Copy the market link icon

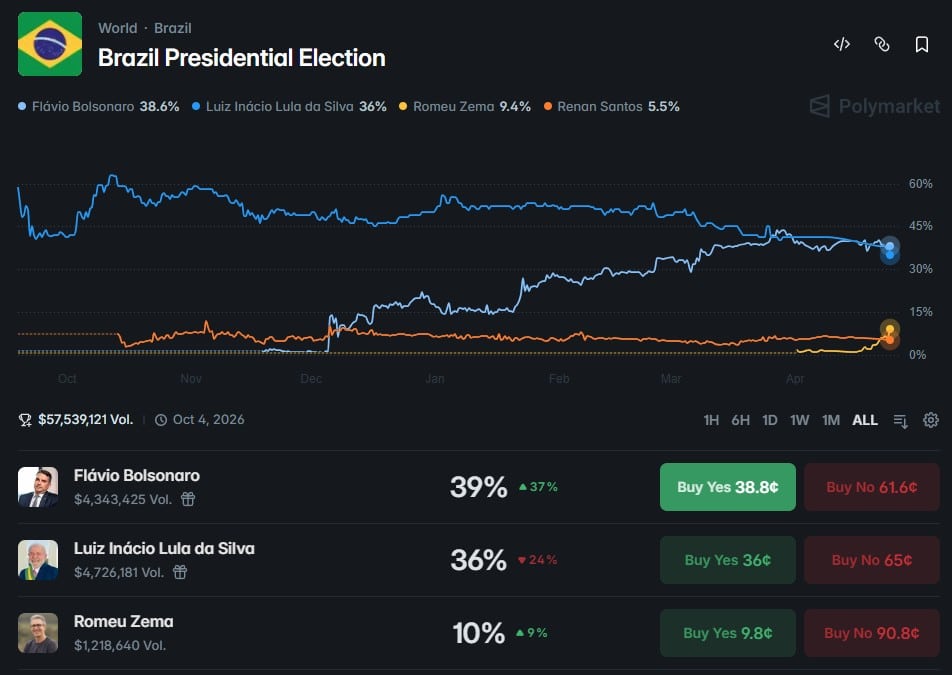pyautogui.click(x=882, y=44)
